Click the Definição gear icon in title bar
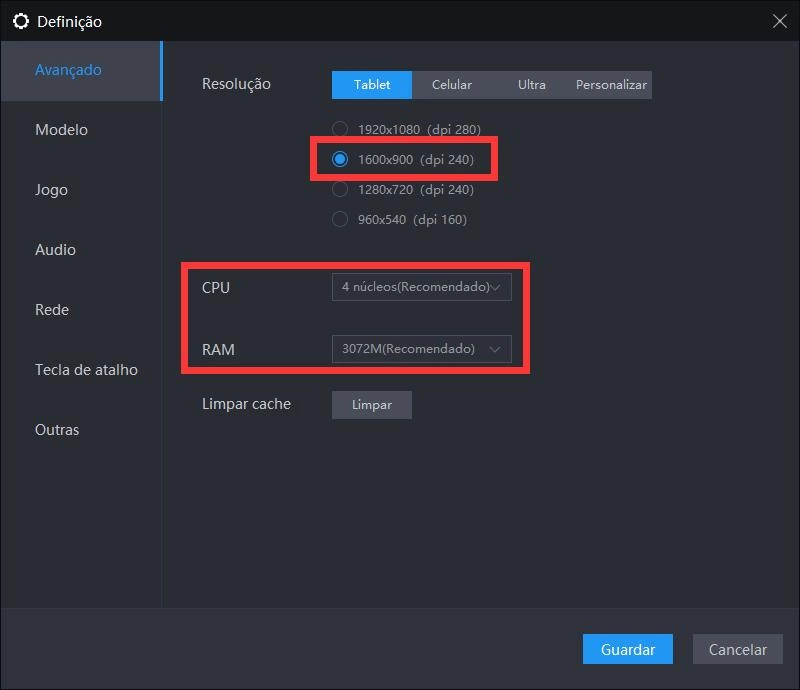 tap(20, 21)
